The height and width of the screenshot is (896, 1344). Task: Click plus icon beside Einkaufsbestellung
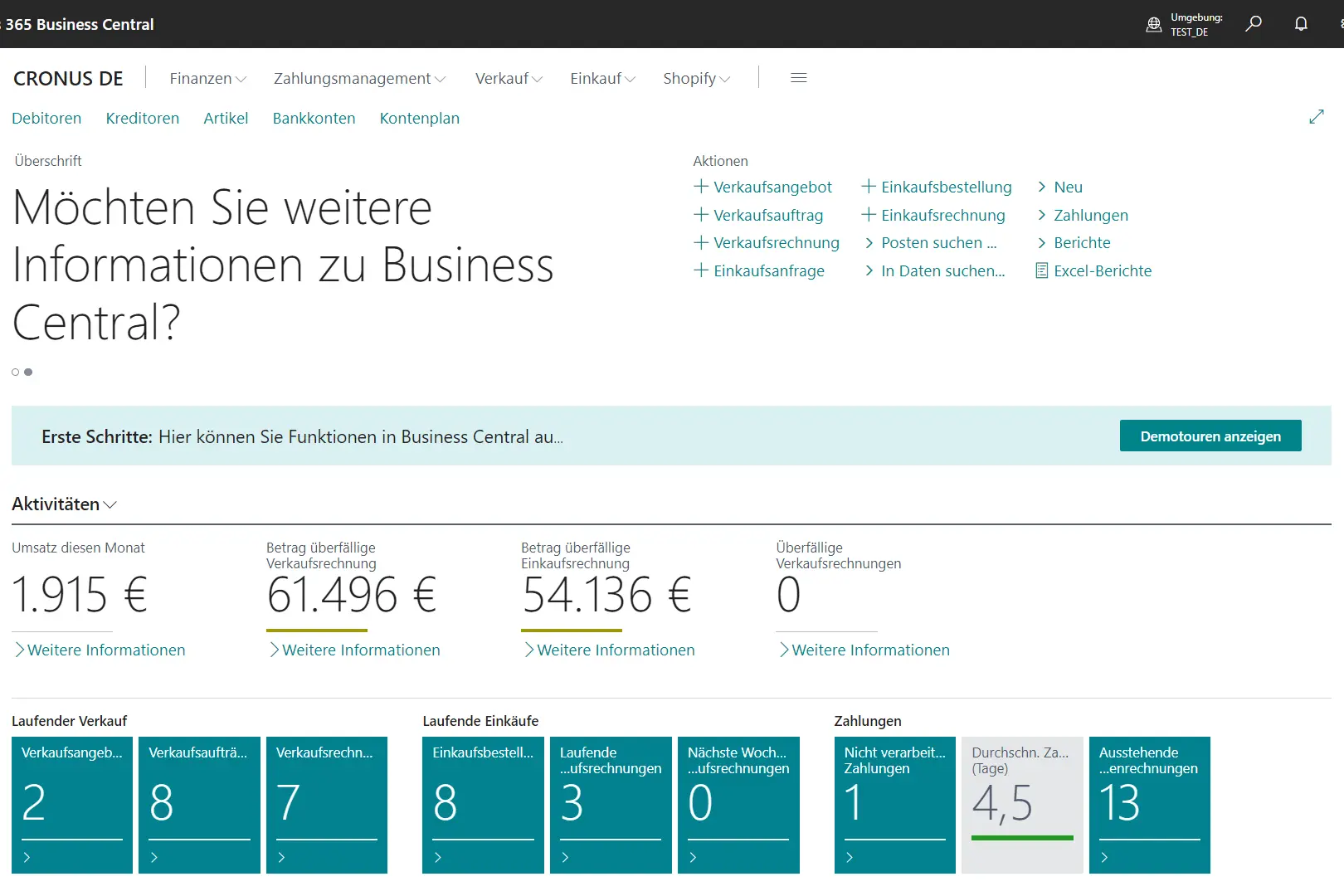click(x=869, y=187)
